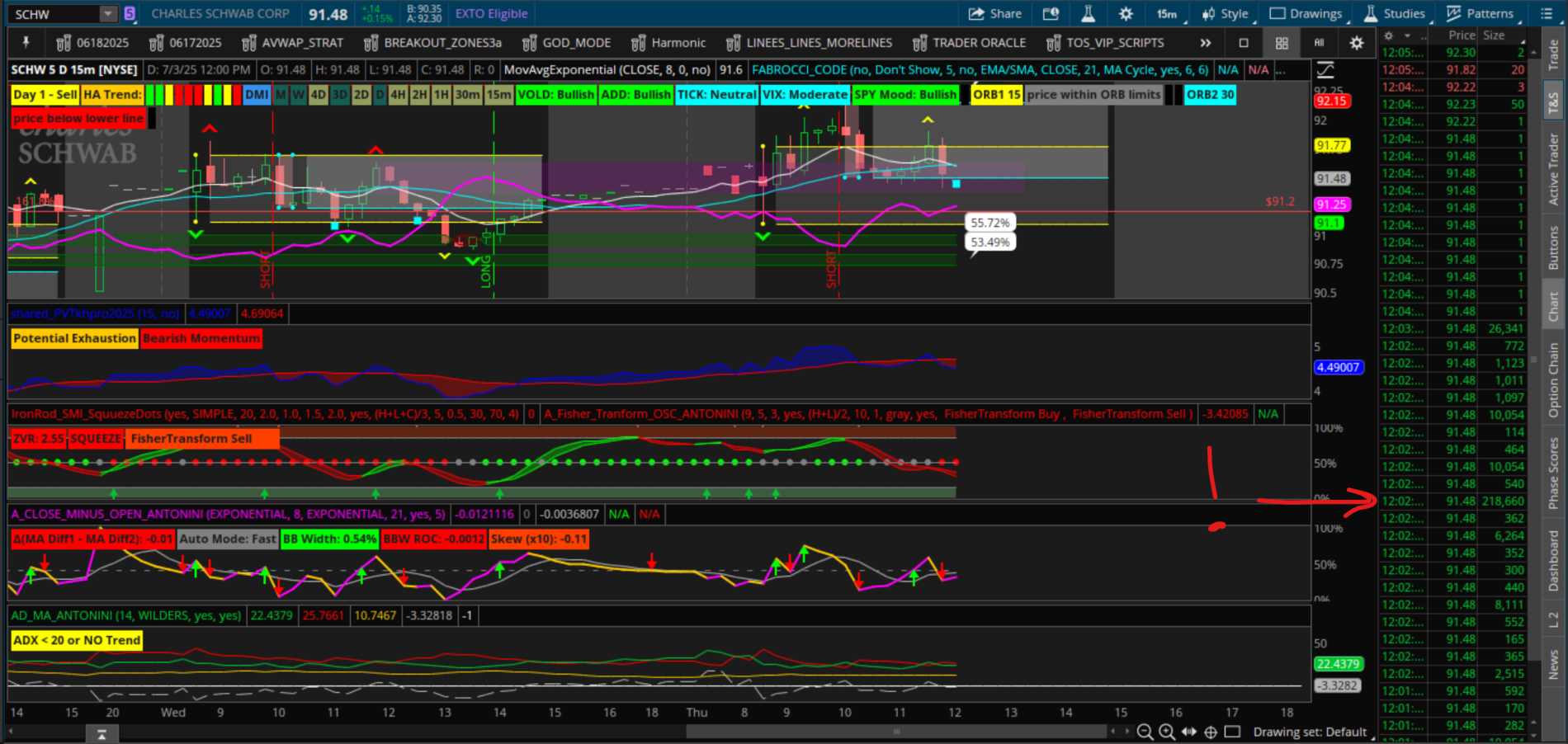Open the Chart side tab
1568x744 pixels.
[1554, 306]
